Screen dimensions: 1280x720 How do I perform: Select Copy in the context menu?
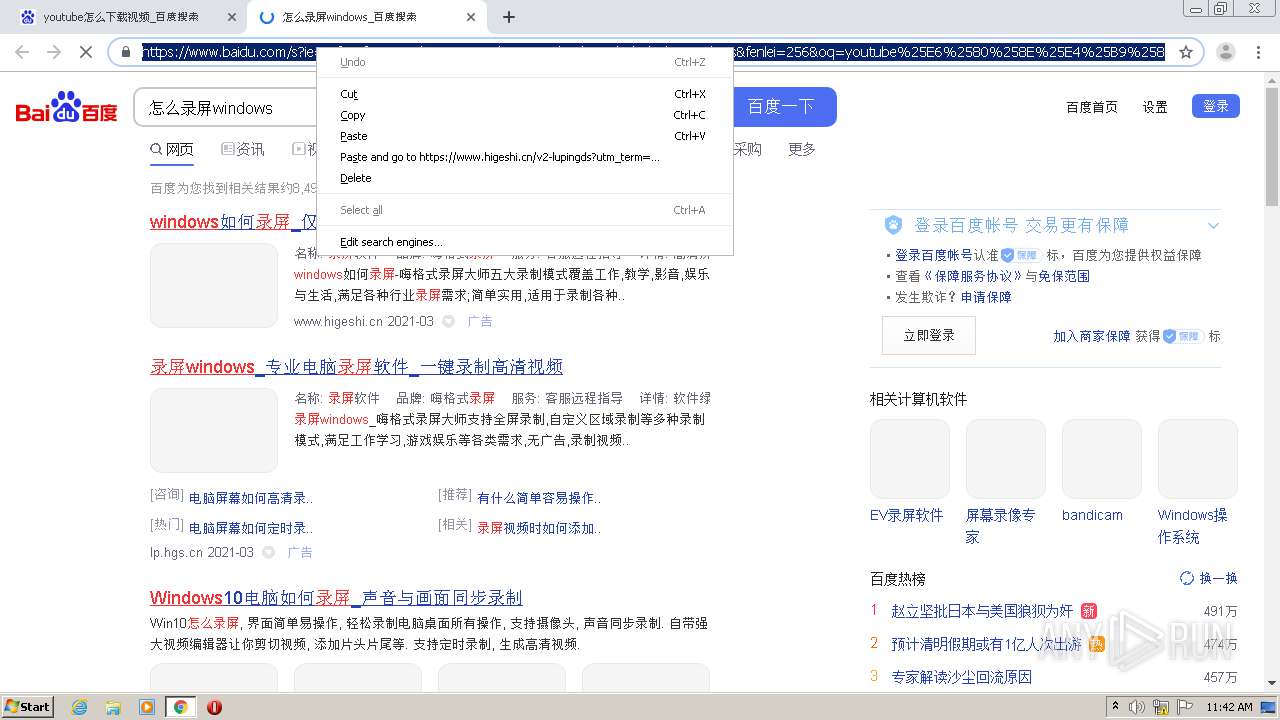point(525,115)
